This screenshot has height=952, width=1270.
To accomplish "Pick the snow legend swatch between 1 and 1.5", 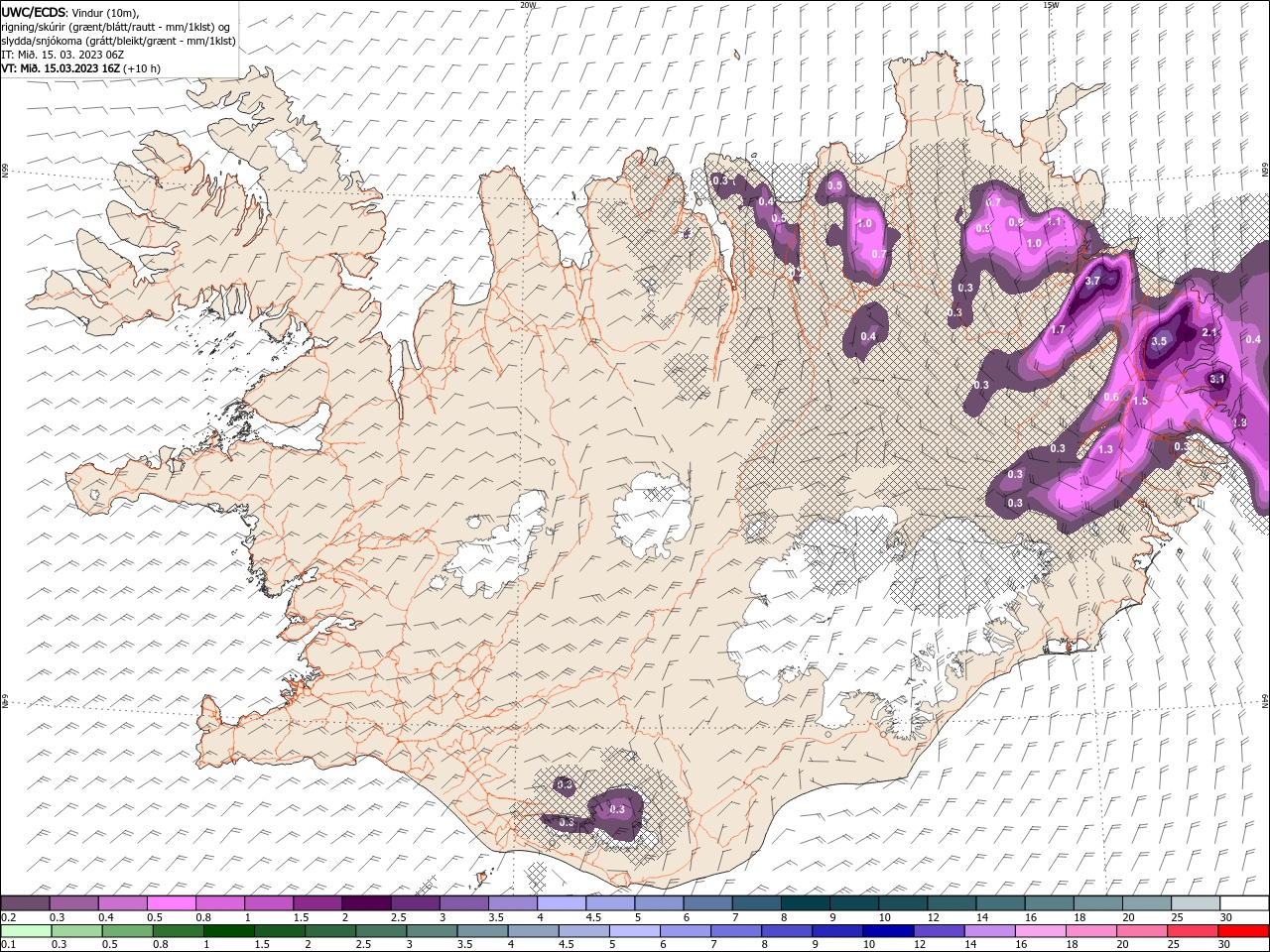I will (268, 903).
